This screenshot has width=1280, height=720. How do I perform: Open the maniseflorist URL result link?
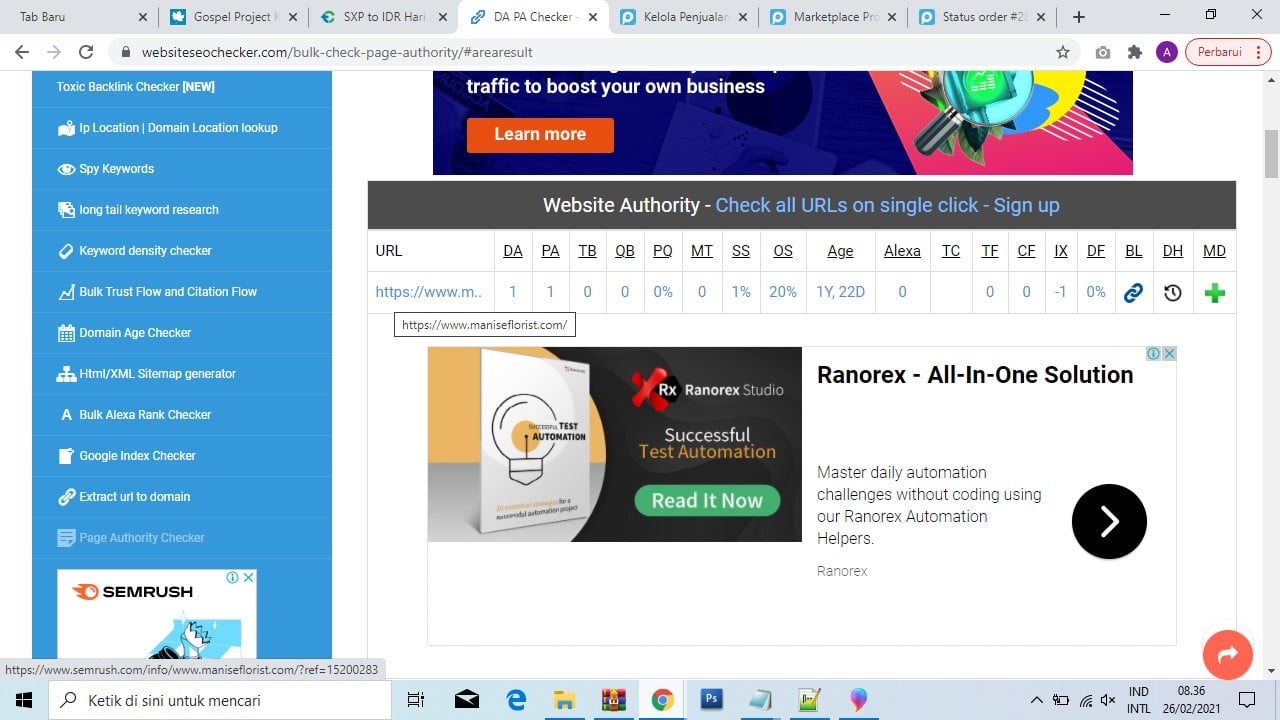428,292
